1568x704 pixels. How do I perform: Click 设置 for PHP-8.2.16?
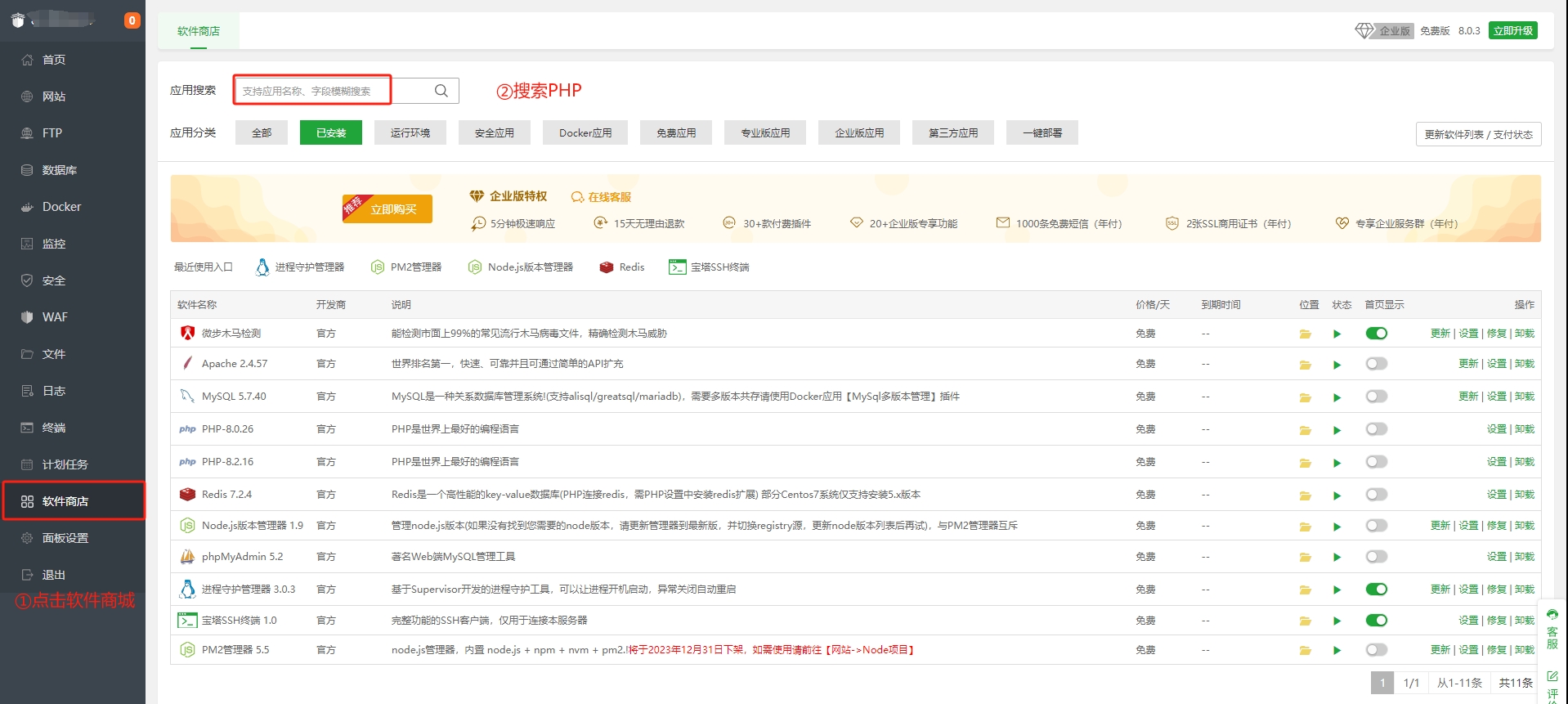1497,461
